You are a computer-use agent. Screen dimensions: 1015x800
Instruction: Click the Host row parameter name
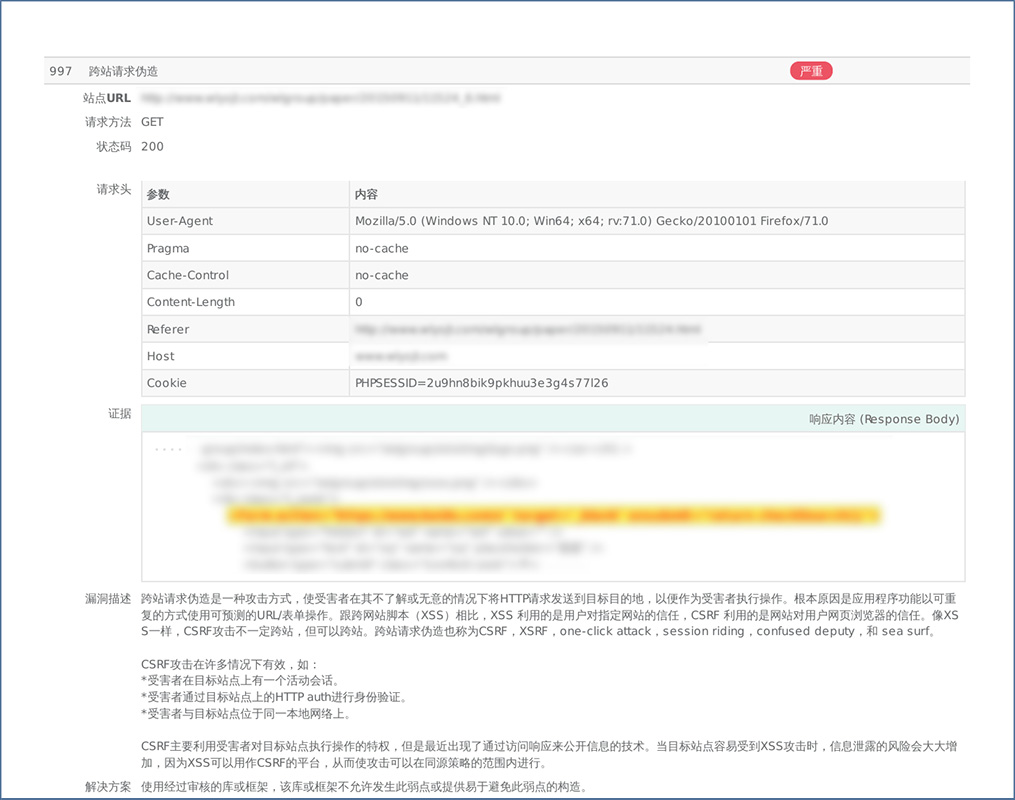point(160,356)
